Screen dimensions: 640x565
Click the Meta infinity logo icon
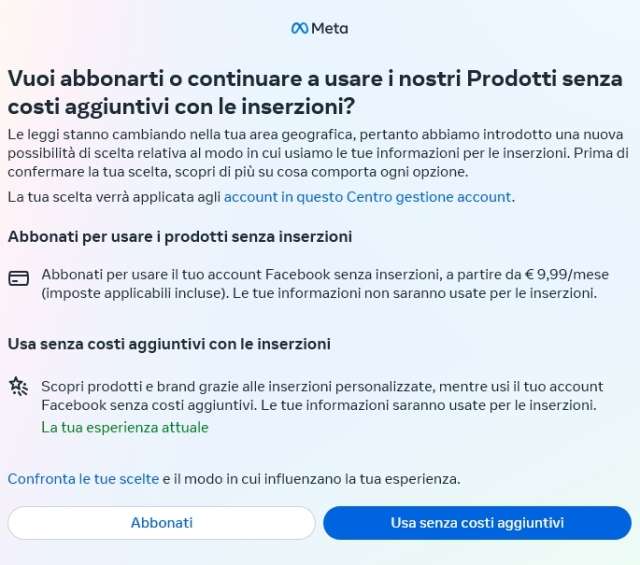tap(299, 28)
